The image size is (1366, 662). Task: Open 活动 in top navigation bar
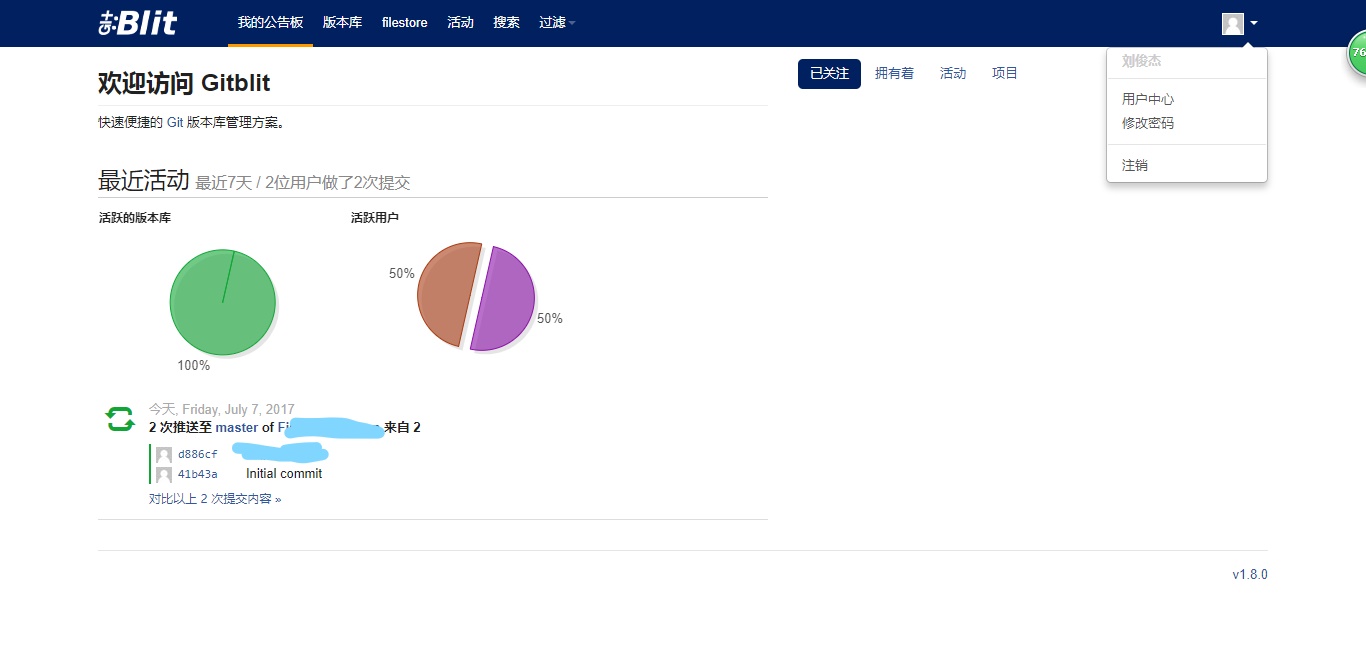tap(461, 22)
